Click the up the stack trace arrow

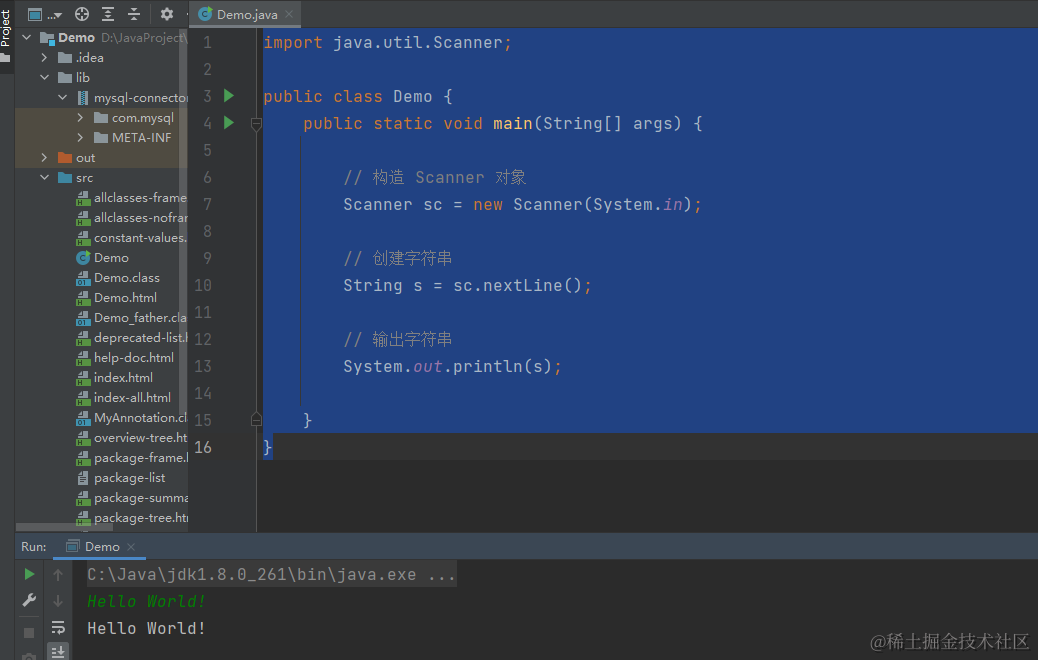[x=58, y=575]
